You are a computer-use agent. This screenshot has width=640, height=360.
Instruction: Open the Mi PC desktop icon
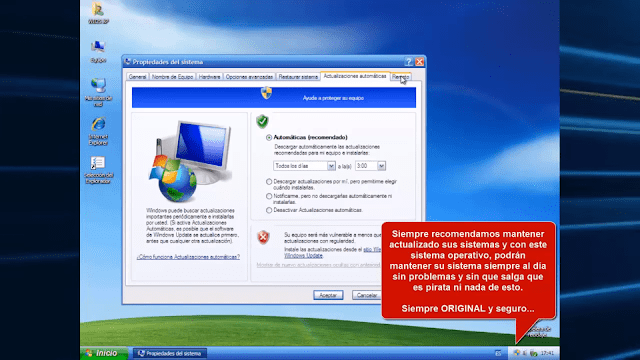(x=98, y=51)
